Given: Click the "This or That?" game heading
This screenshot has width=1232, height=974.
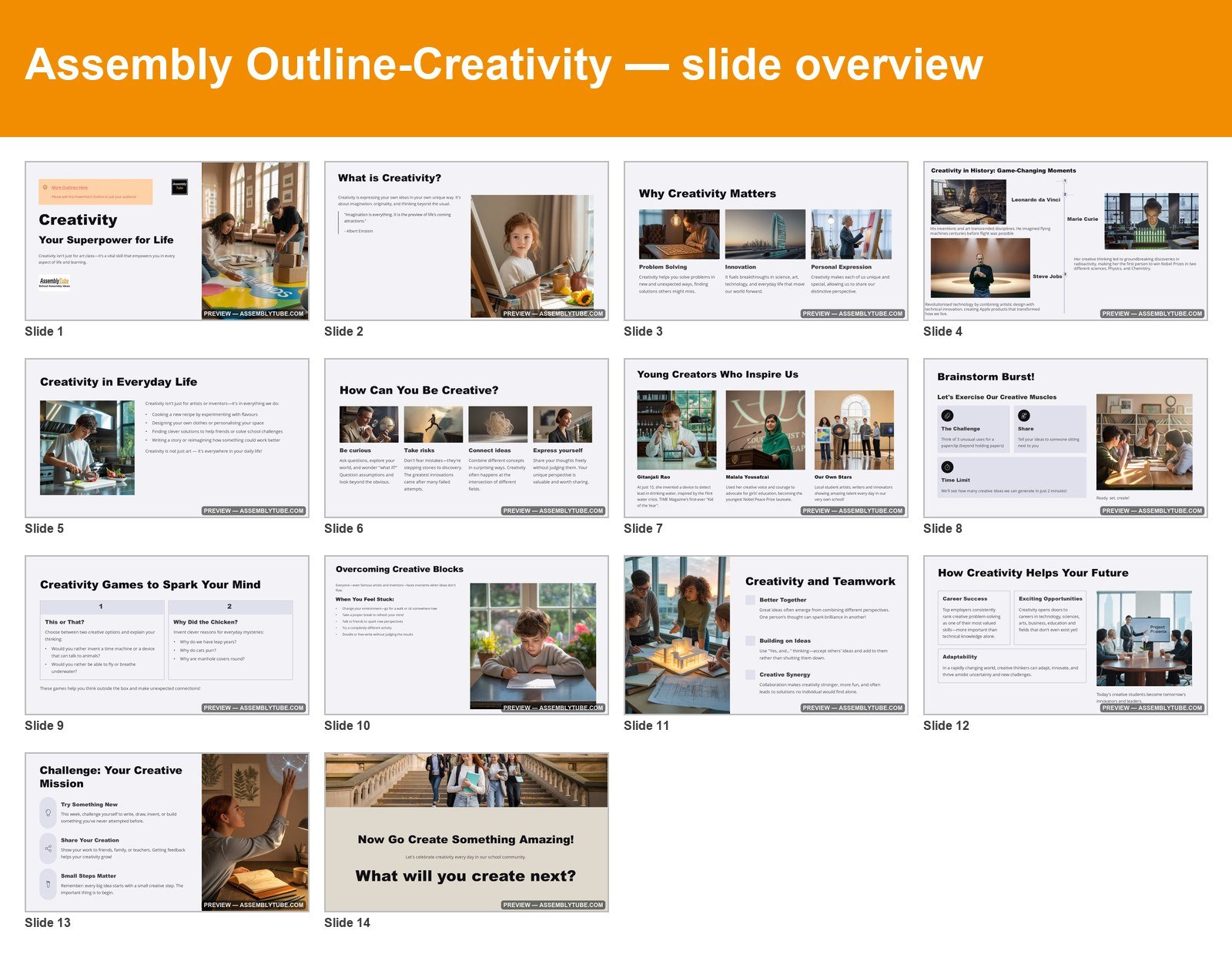Looking at the screenshot, I should tap(65, 622).
